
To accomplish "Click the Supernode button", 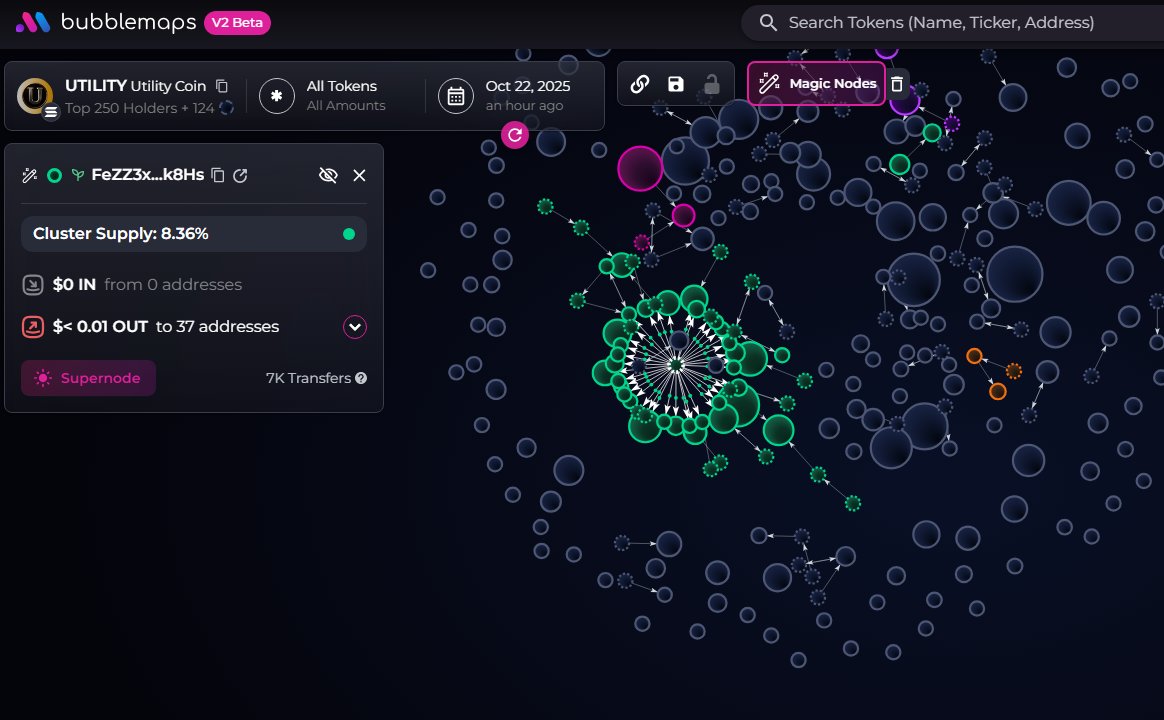I will point(88,378).
